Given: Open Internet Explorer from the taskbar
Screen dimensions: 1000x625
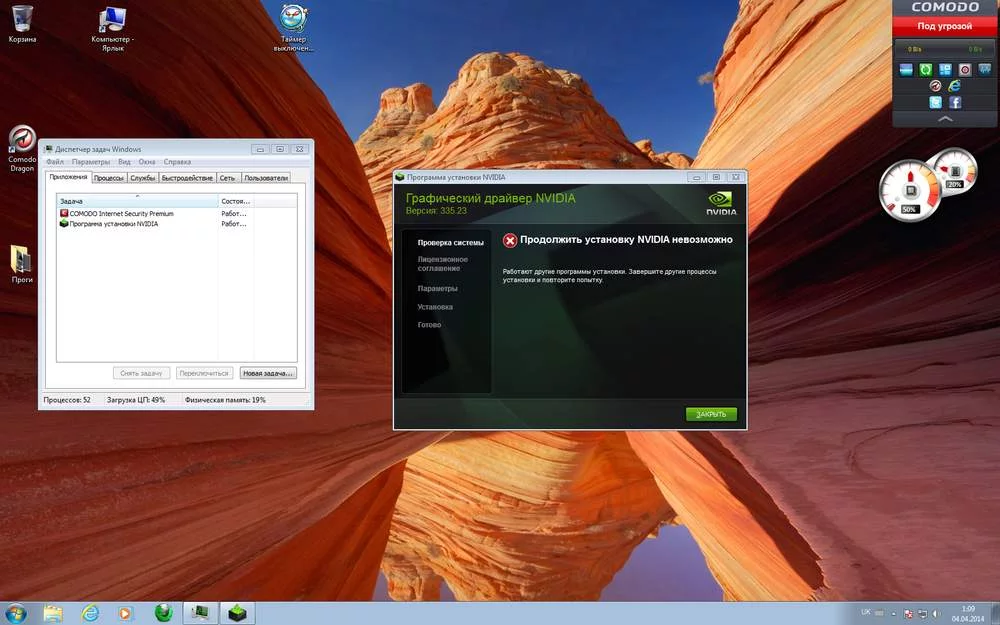Looking at the screenshot, I should click(90, 614).
